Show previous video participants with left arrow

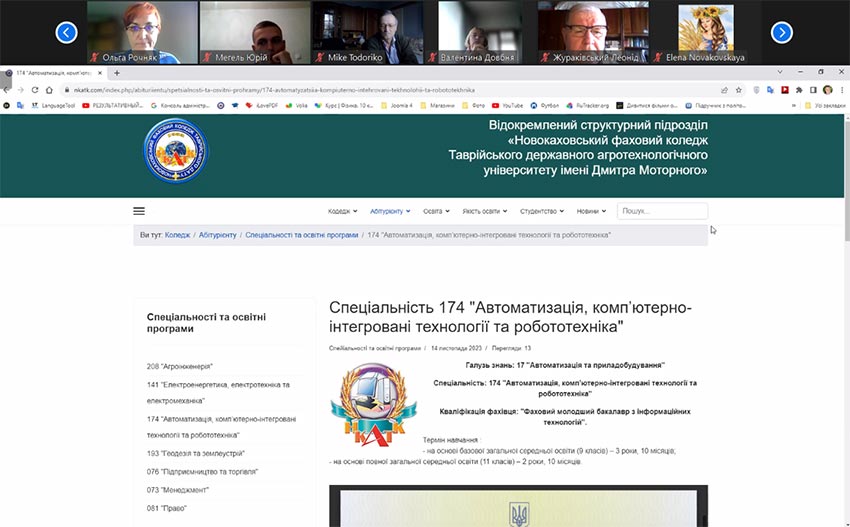(66, 33)
